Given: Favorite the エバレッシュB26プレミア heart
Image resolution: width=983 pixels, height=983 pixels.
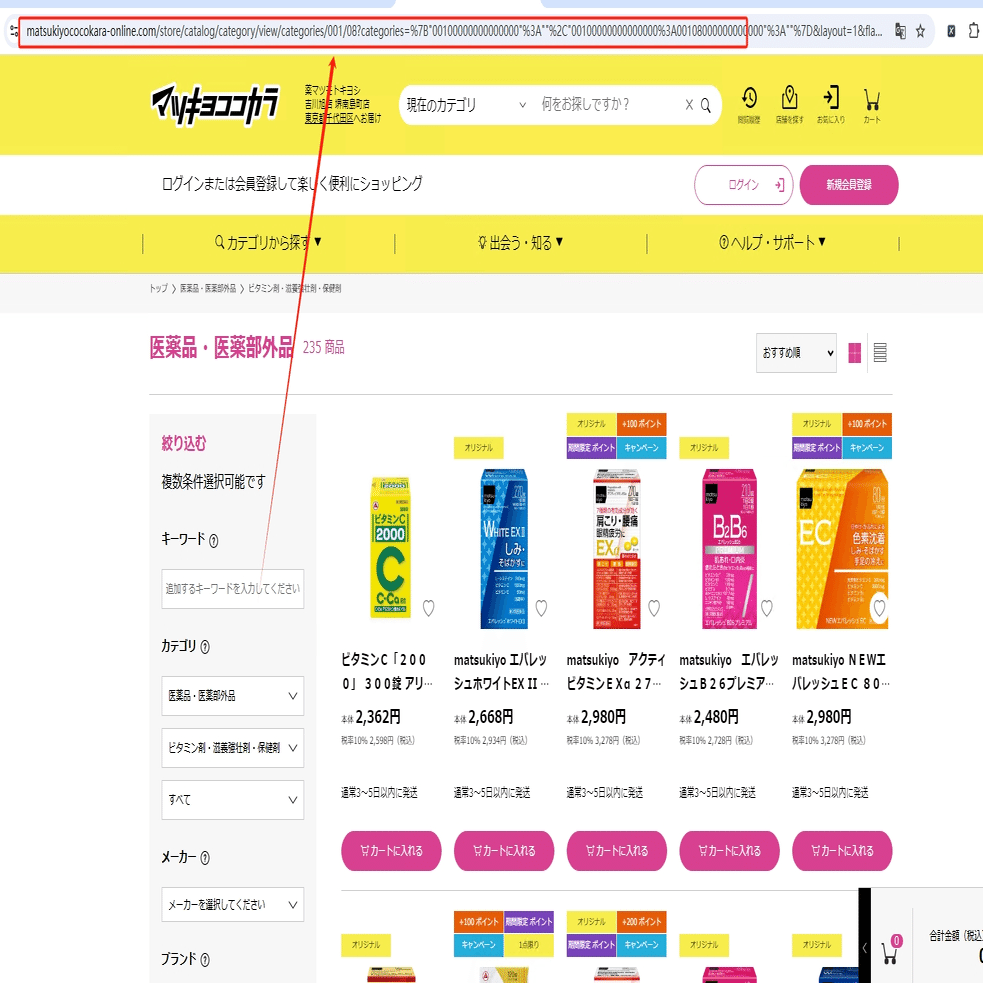Looking at the screenshot, I should coord(767,608).
